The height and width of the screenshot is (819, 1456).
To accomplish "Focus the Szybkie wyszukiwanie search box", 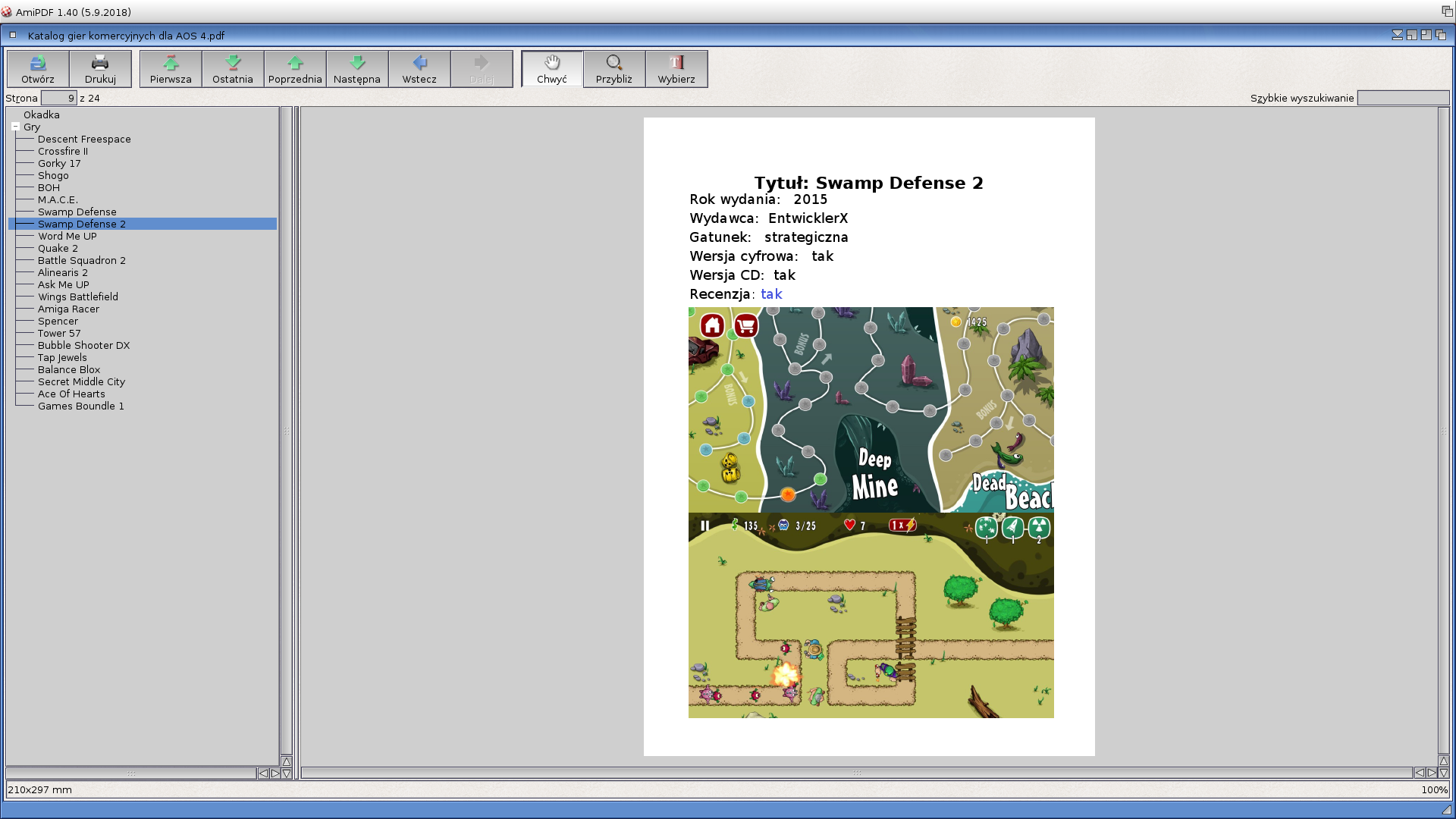I will click(x=1403, y=98).
